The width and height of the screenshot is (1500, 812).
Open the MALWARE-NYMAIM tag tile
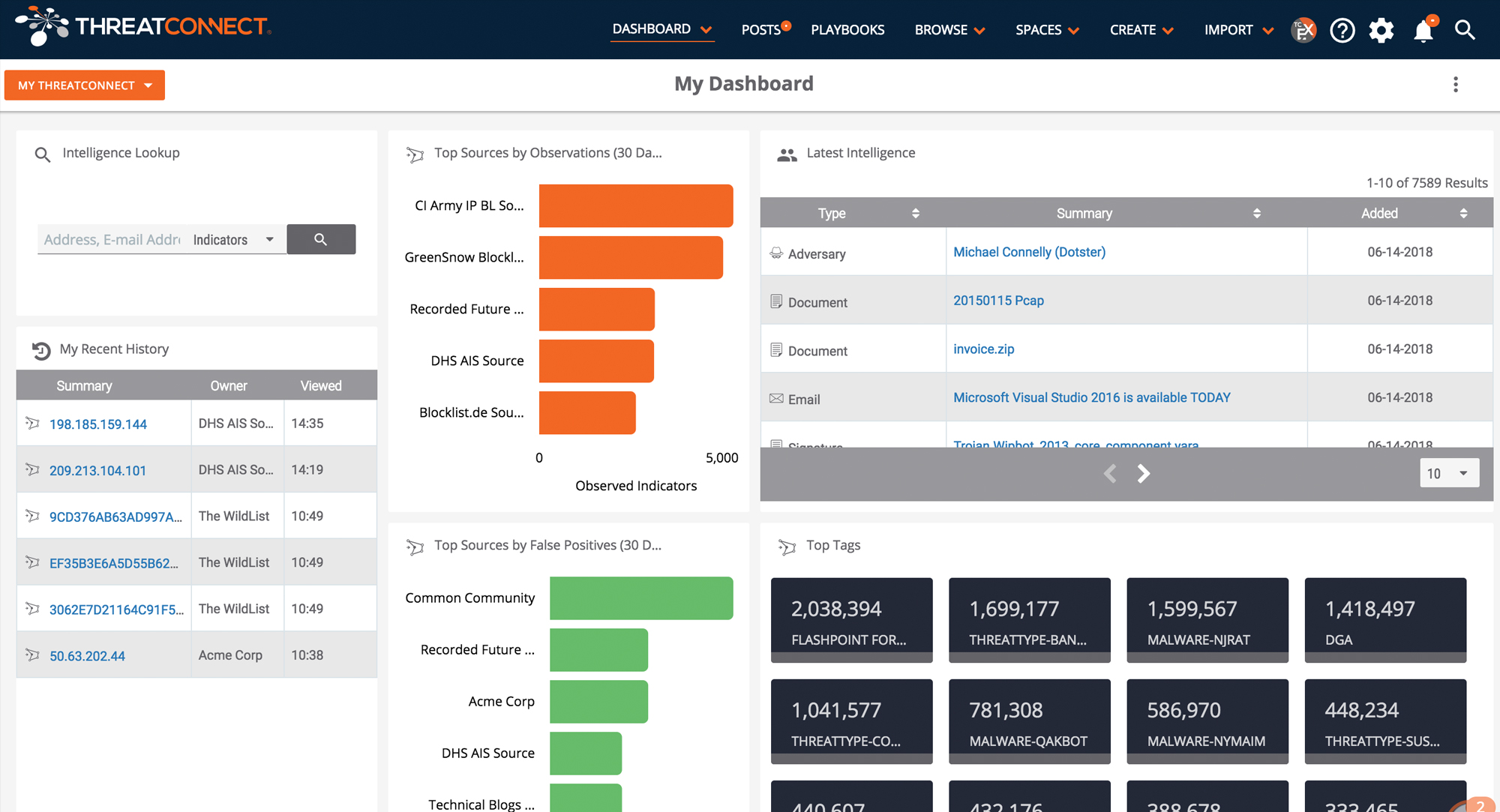click(x=1207, y=721)
